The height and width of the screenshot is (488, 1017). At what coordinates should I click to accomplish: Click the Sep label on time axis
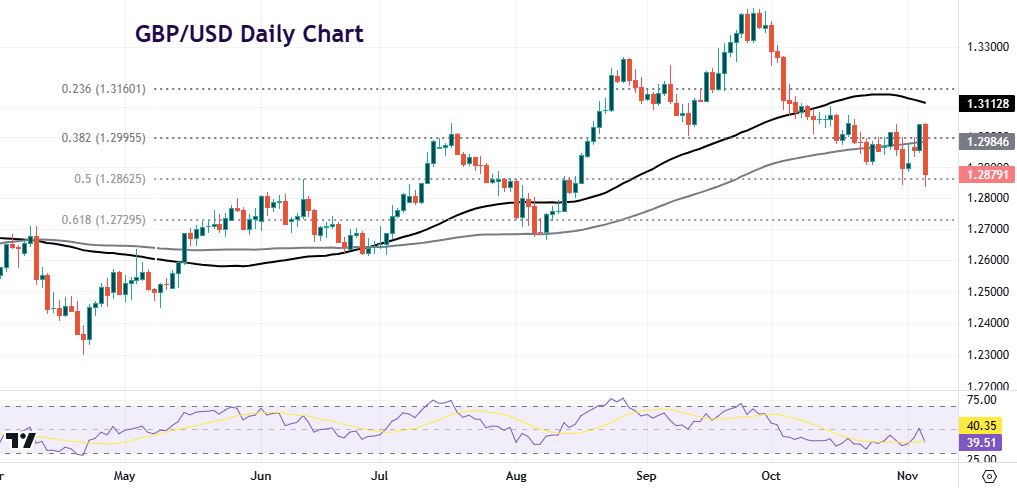(x=645, y=475)
